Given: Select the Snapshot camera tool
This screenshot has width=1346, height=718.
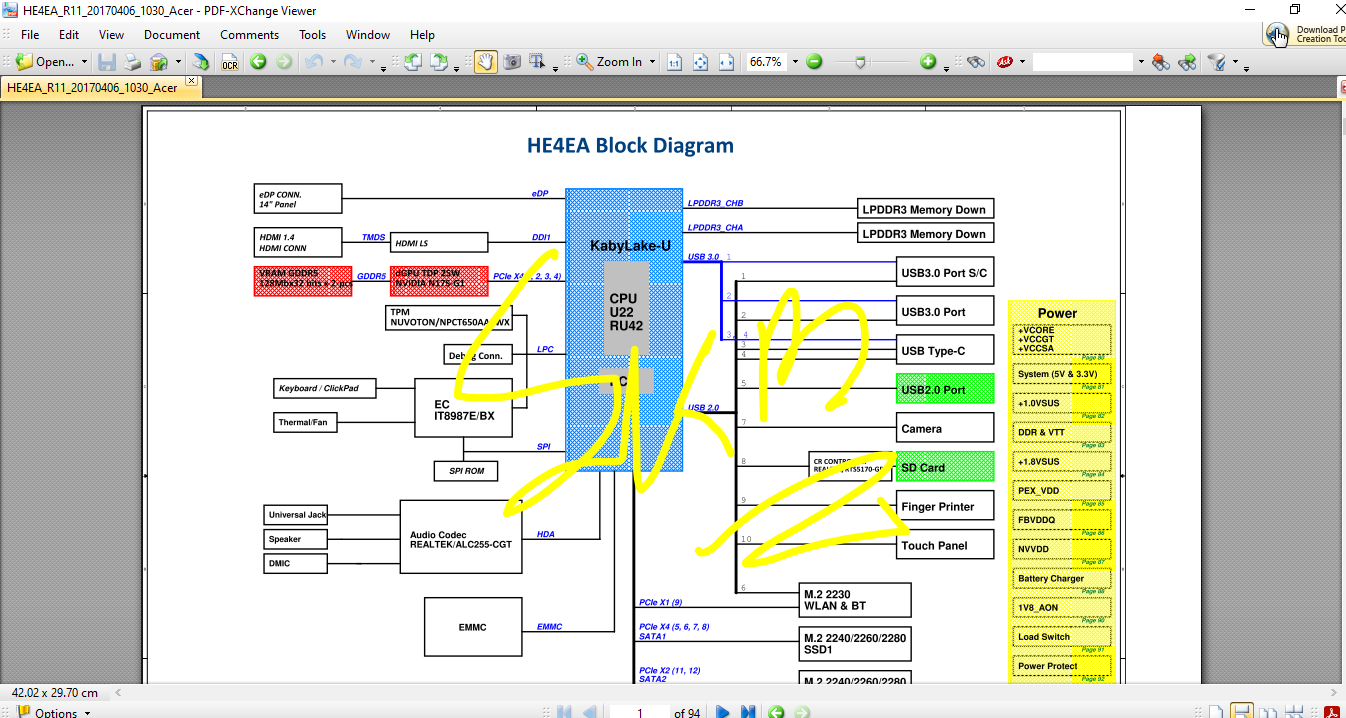Looking at the screenshot, I should click(512, 62).
